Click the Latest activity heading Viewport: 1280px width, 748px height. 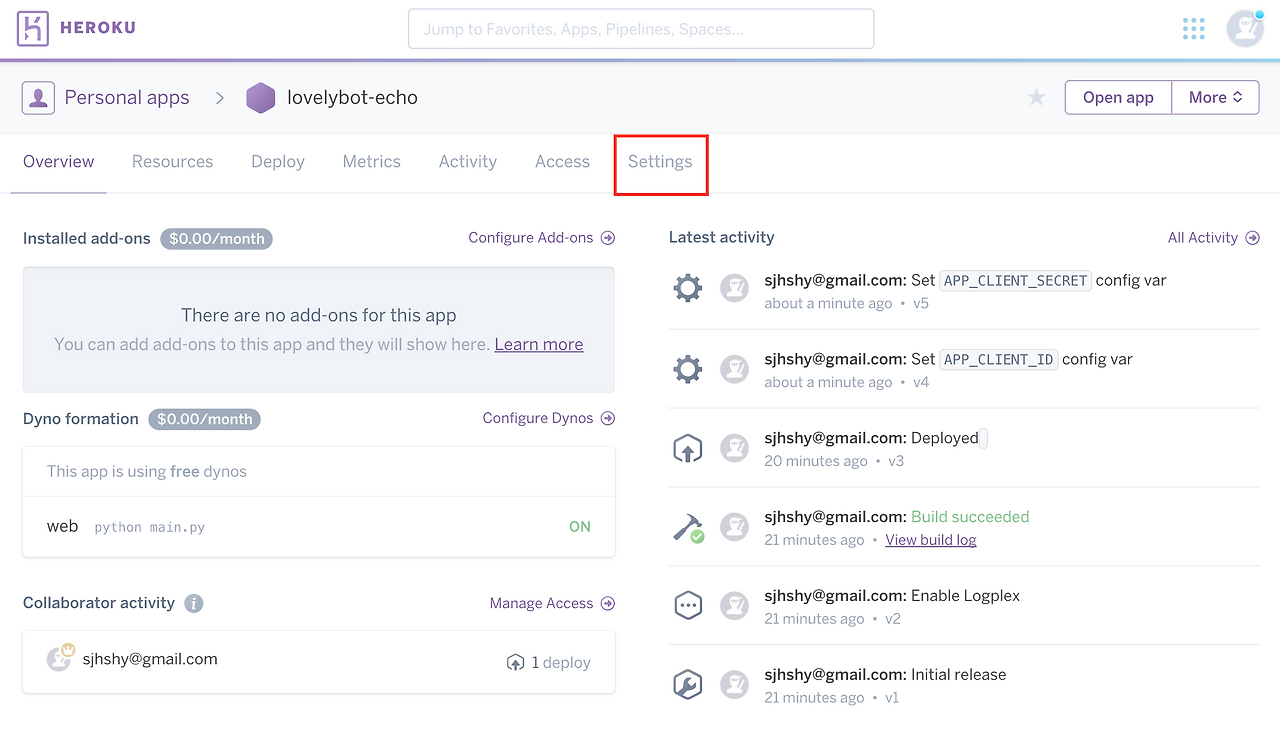pos(722,238)
